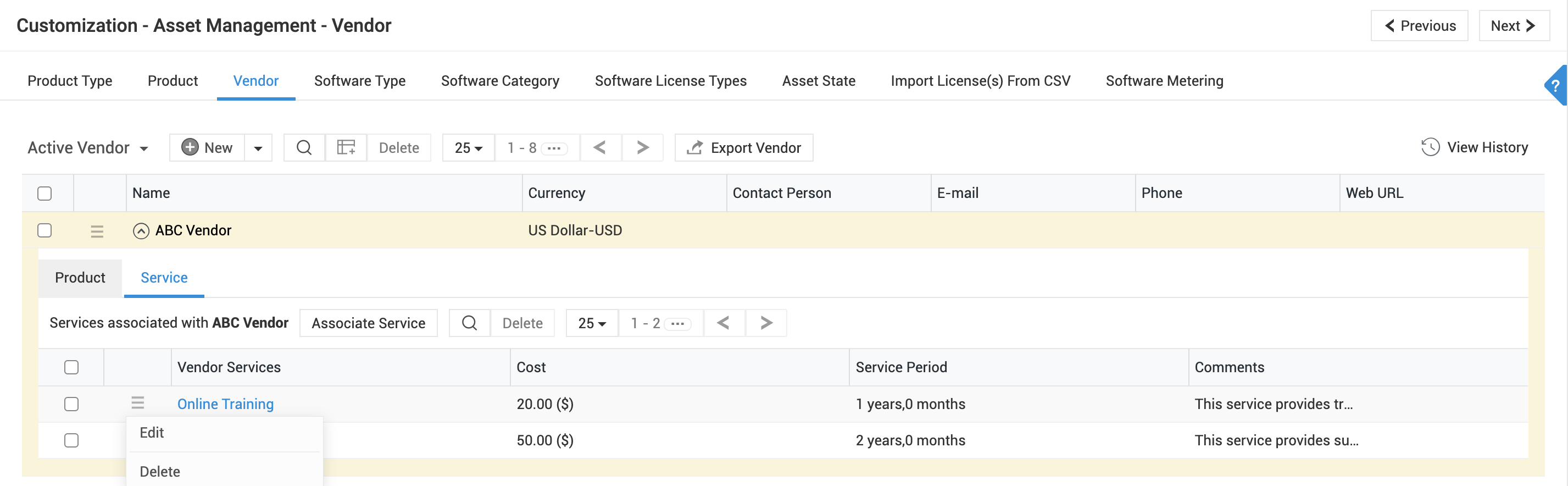
Task: Select the ABC Vendor row checkbox
Action: [x=45, y=230]
